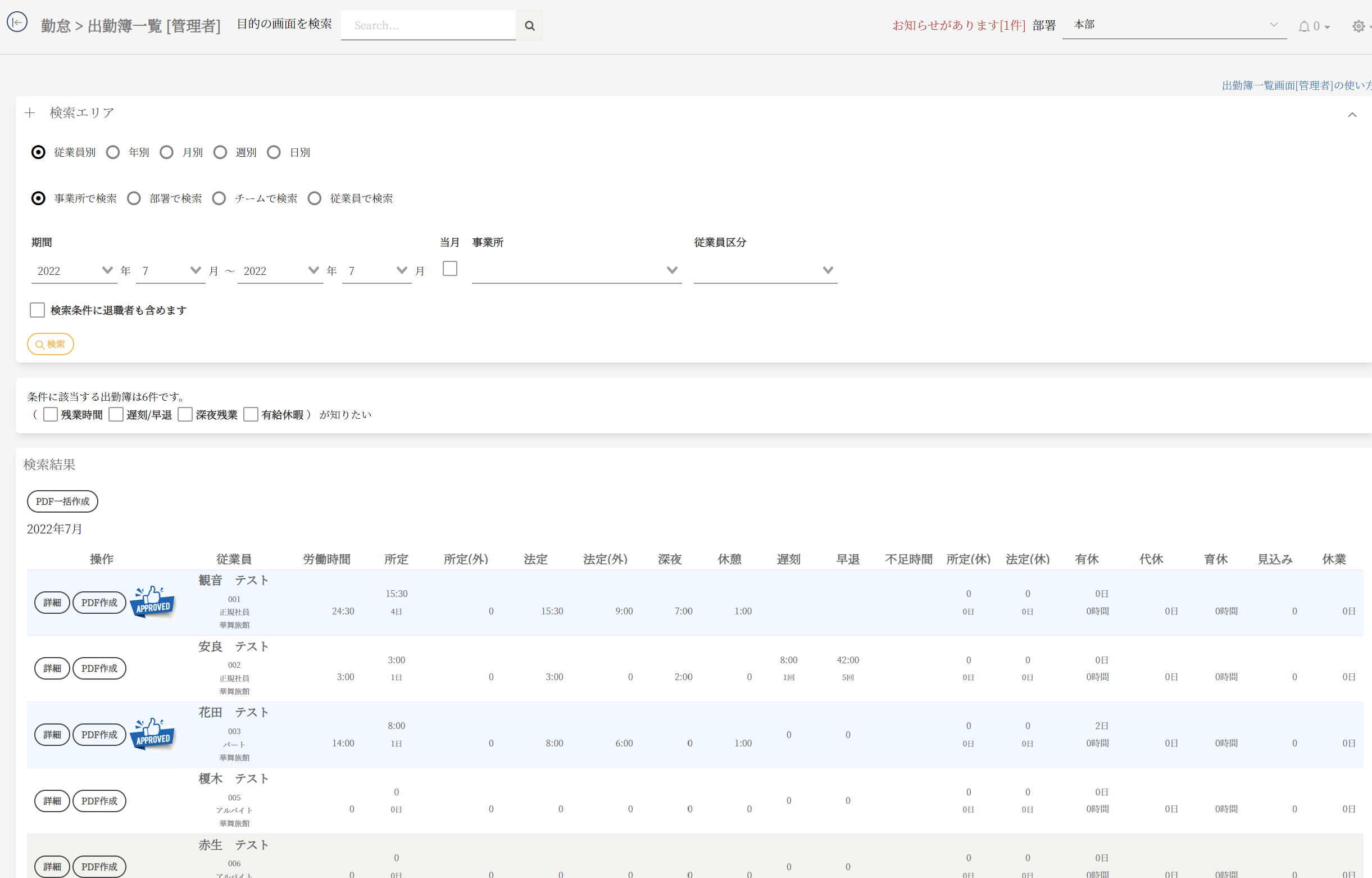Click the PDF一括作成 button
The image size is (1372, 878).
63,501
